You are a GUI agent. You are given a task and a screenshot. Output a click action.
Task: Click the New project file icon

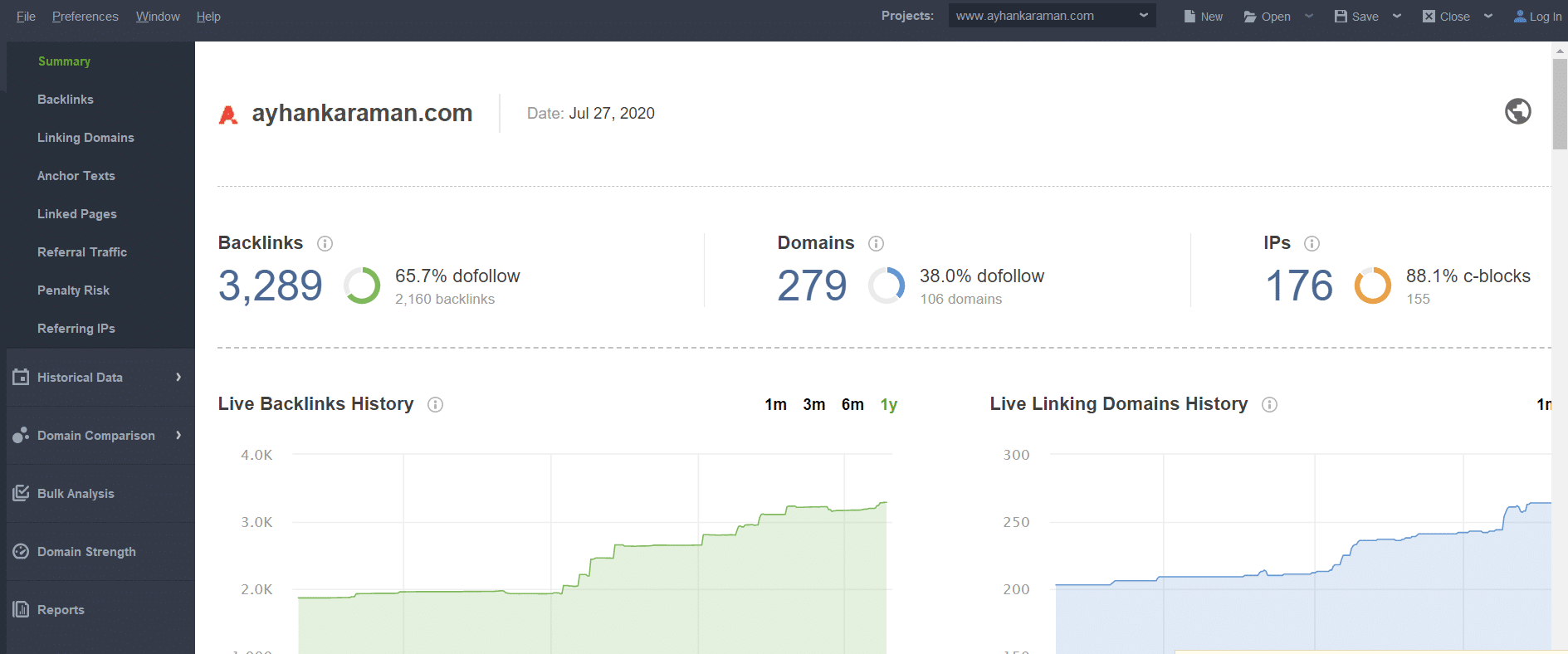click(1189, 17)
